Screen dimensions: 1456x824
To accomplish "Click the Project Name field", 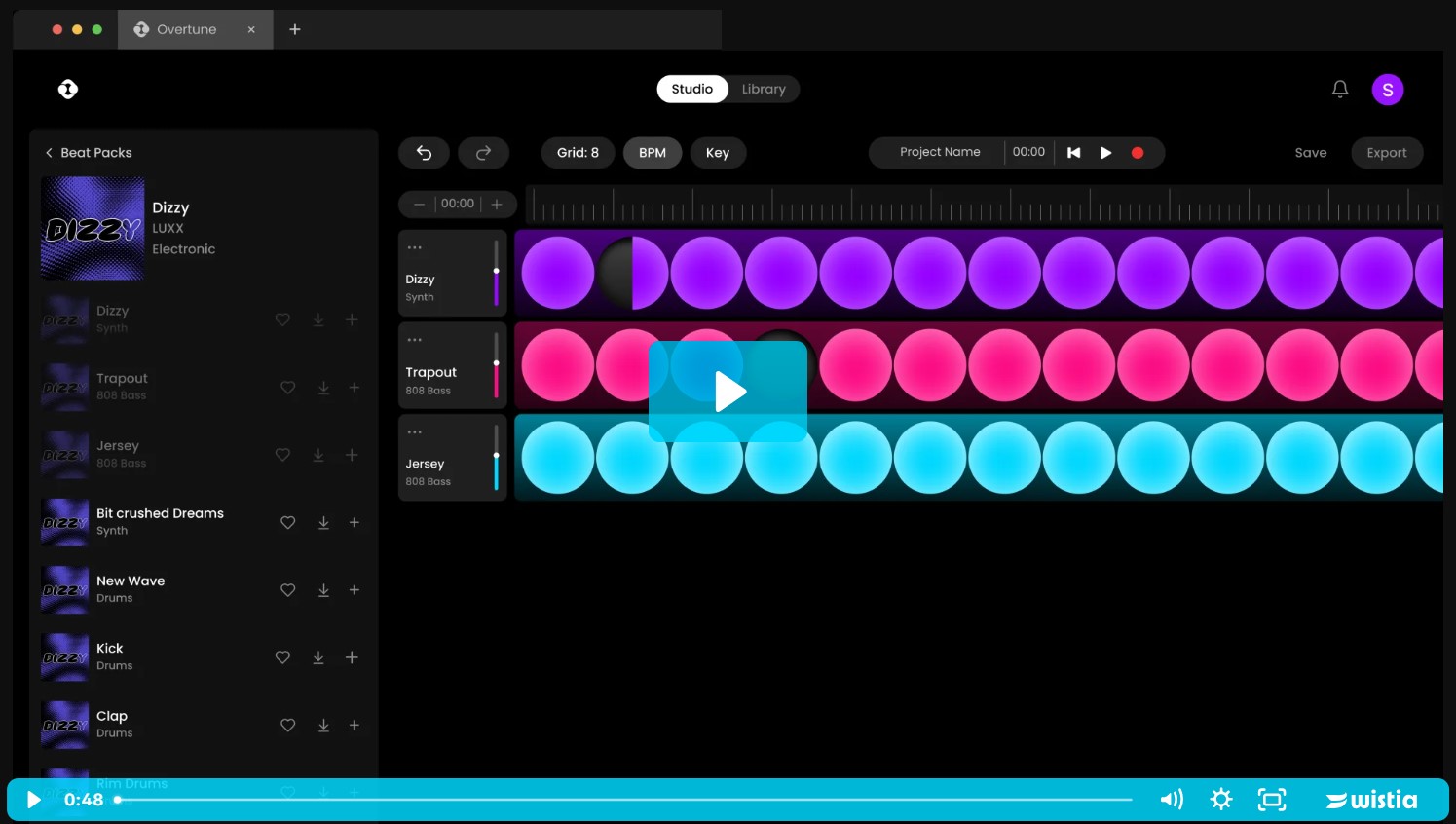I will pyautogui.click(x=940, y=152).
